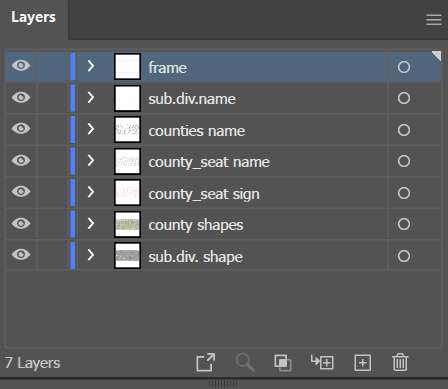Viewport: 448px width, 389px height.
Task: Target the sub.div. shape layer circle
Action: 404,256
